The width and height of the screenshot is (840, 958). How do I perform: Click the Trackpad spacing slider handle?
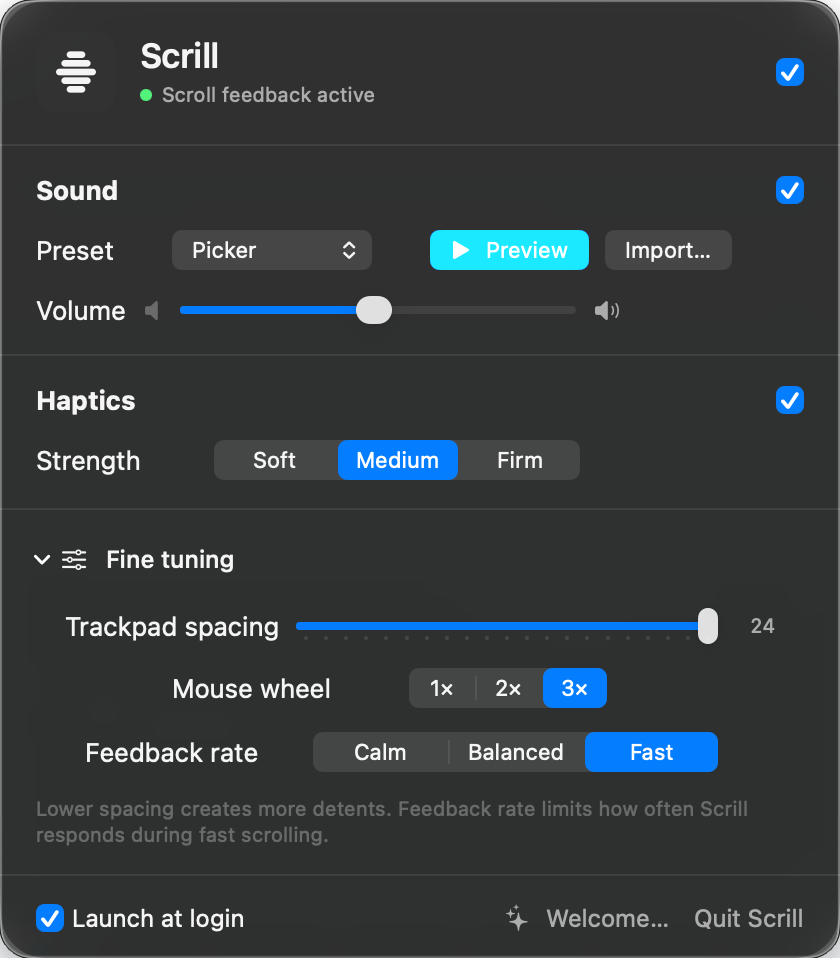(x=707, y=626)
